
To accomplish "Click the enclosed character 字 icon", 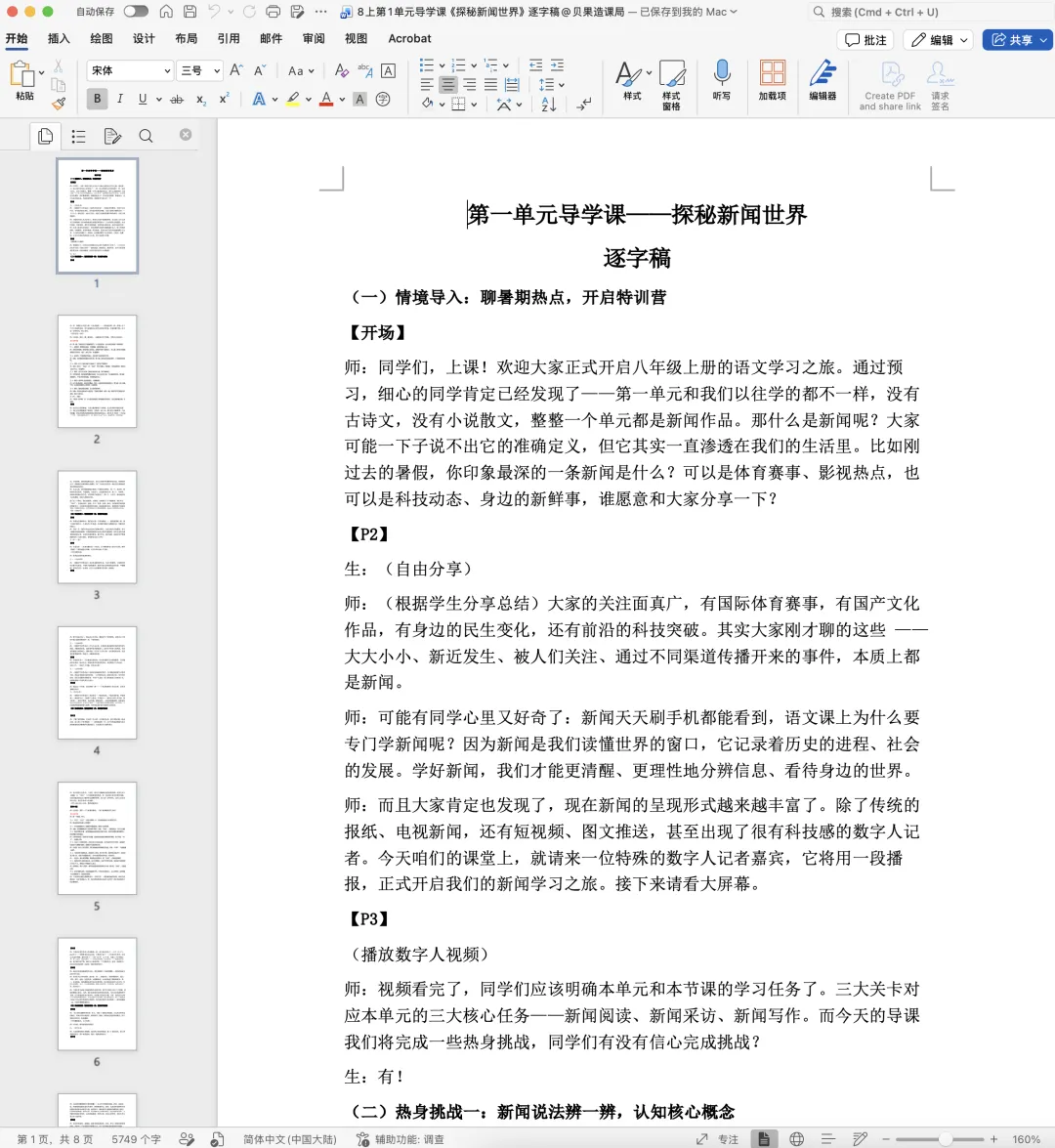I will (383, 99).
